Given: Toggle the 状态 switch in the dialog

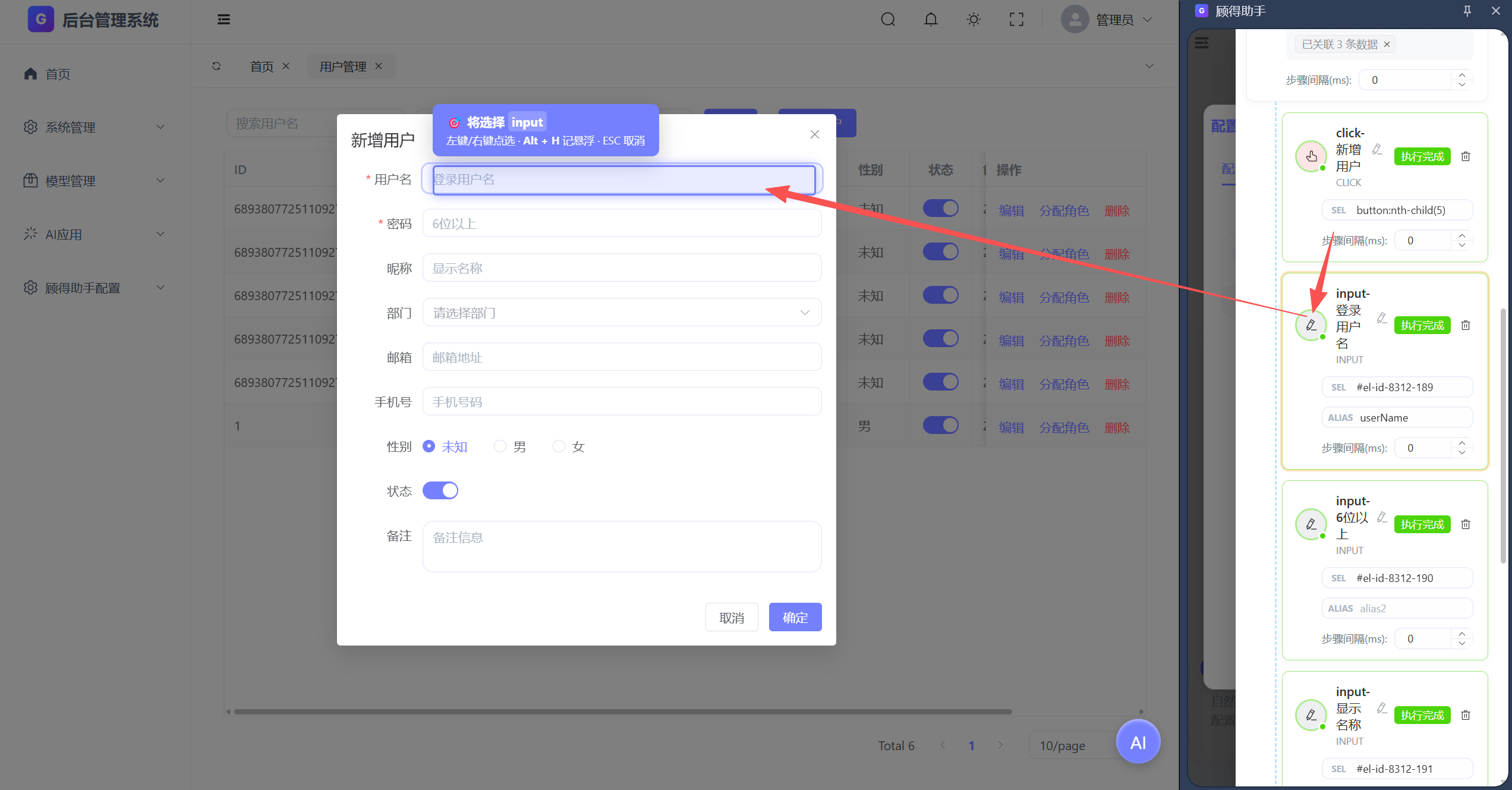Looking at the screenshot, I should click(440, 490).
